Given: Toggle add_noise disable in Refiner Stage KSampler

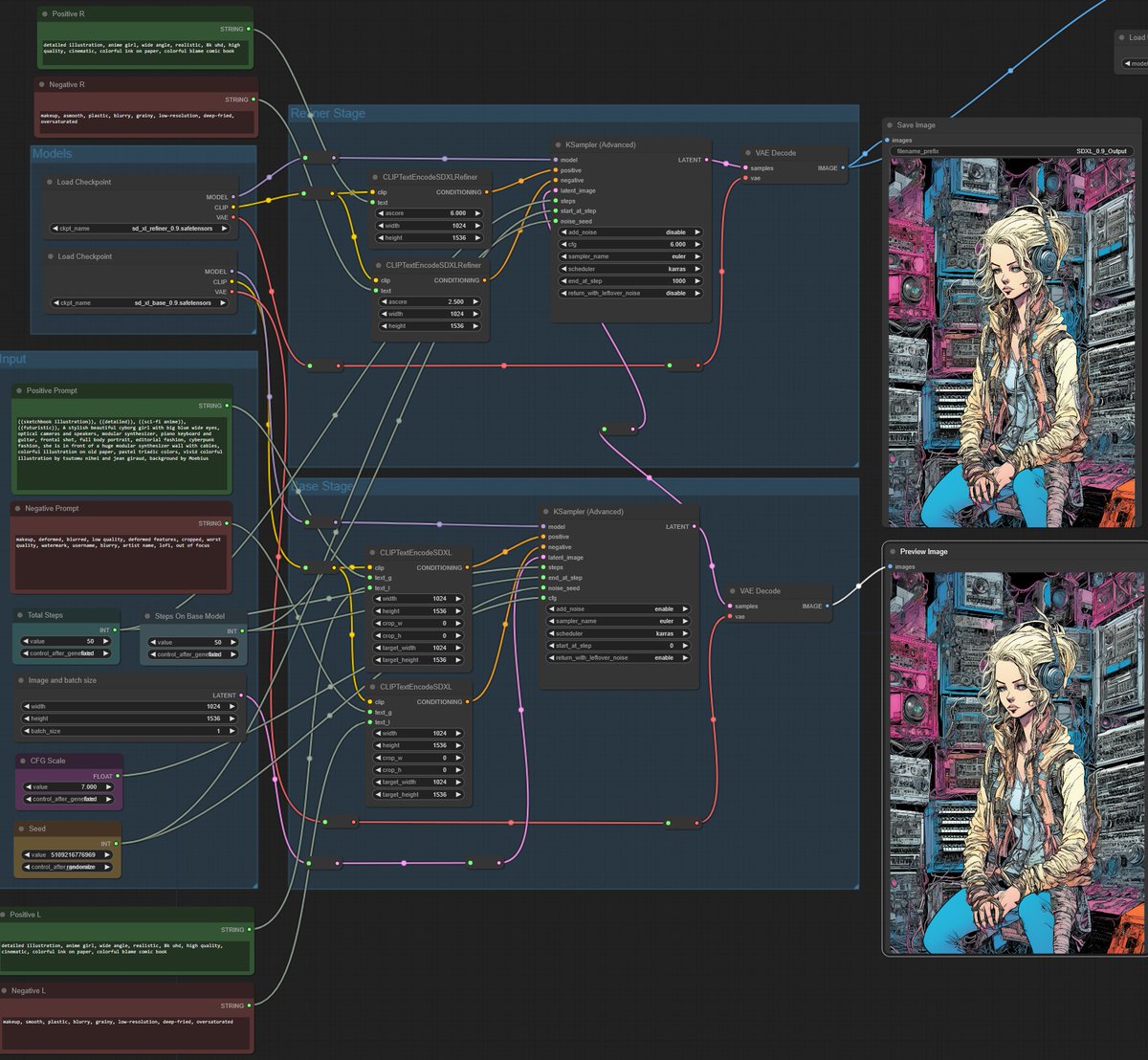Looking at the screenshot, I should 632,232.
